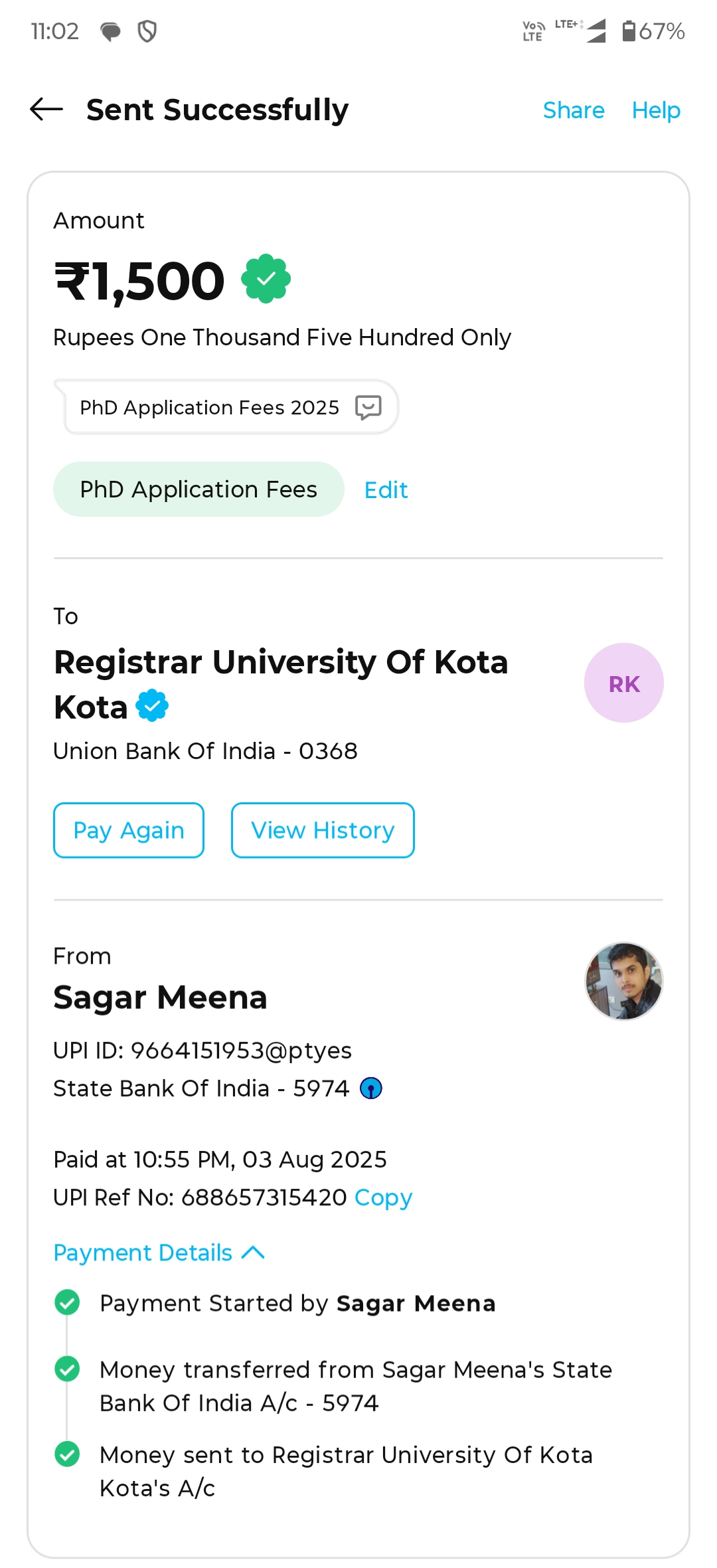Copy the UPI reference number
This screenshot has width=717, height=1568.
pyautogui.click(x=383, y=1197)
